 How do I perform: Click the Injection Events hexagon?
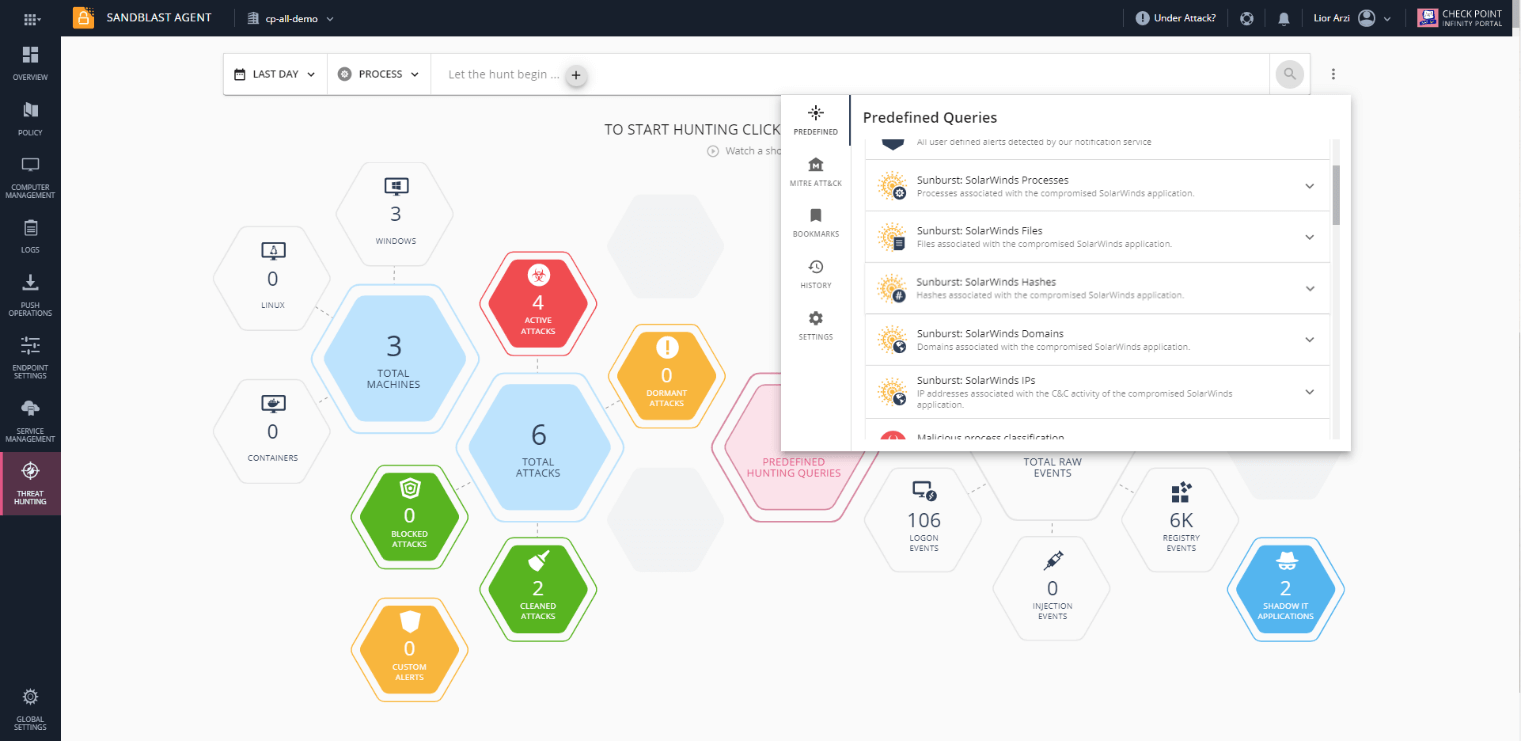tap(1051, 588)
